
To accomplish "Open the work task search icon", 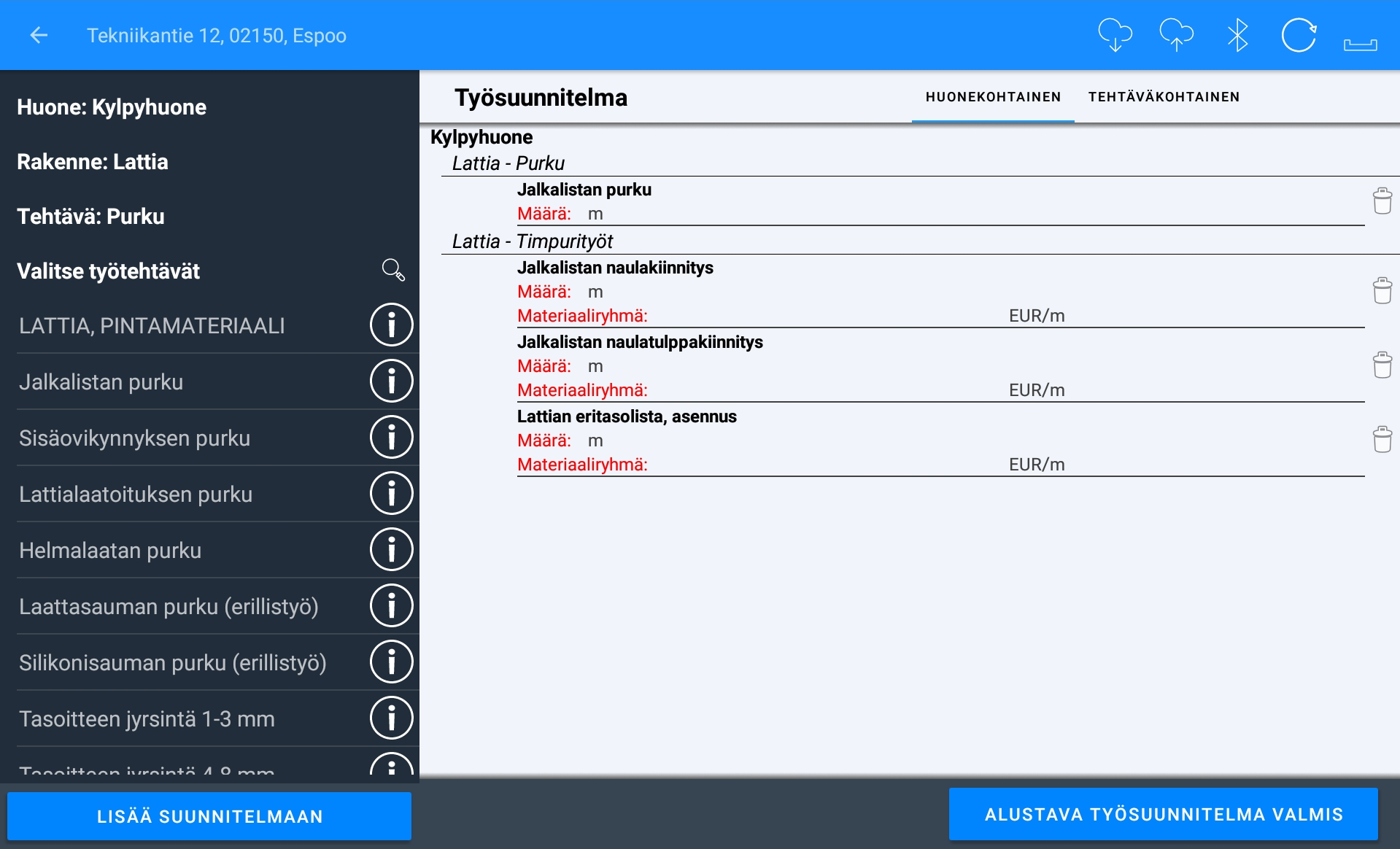I will 393,271.
